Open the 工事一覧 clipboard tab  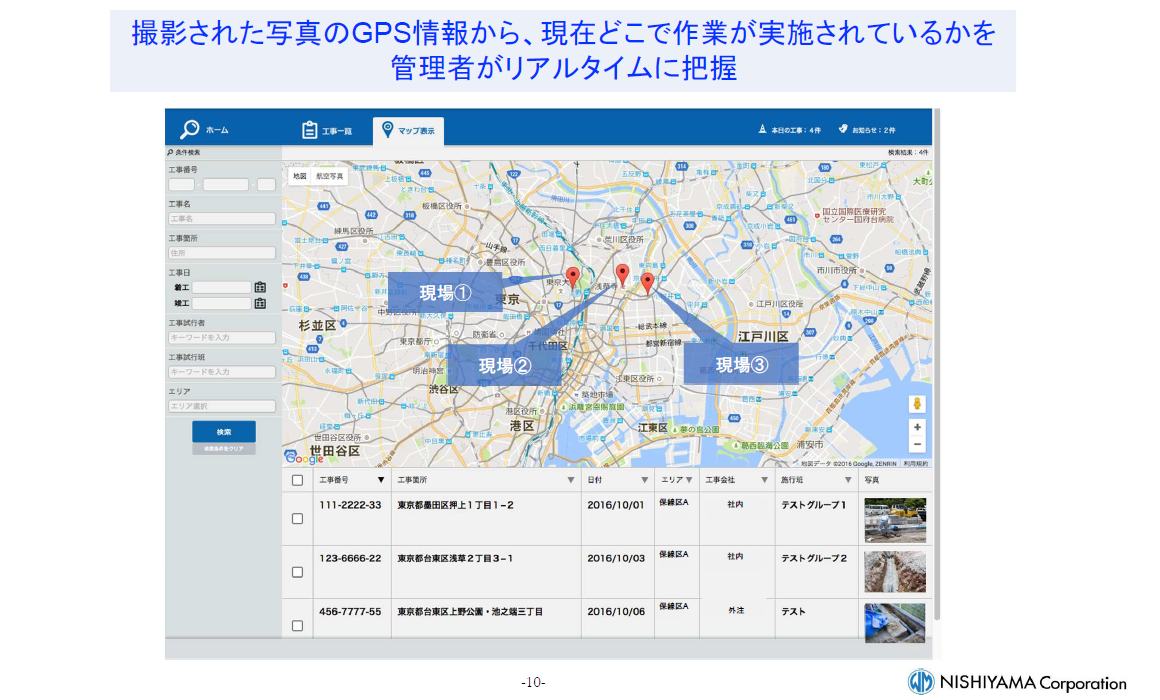coord(310,130)
